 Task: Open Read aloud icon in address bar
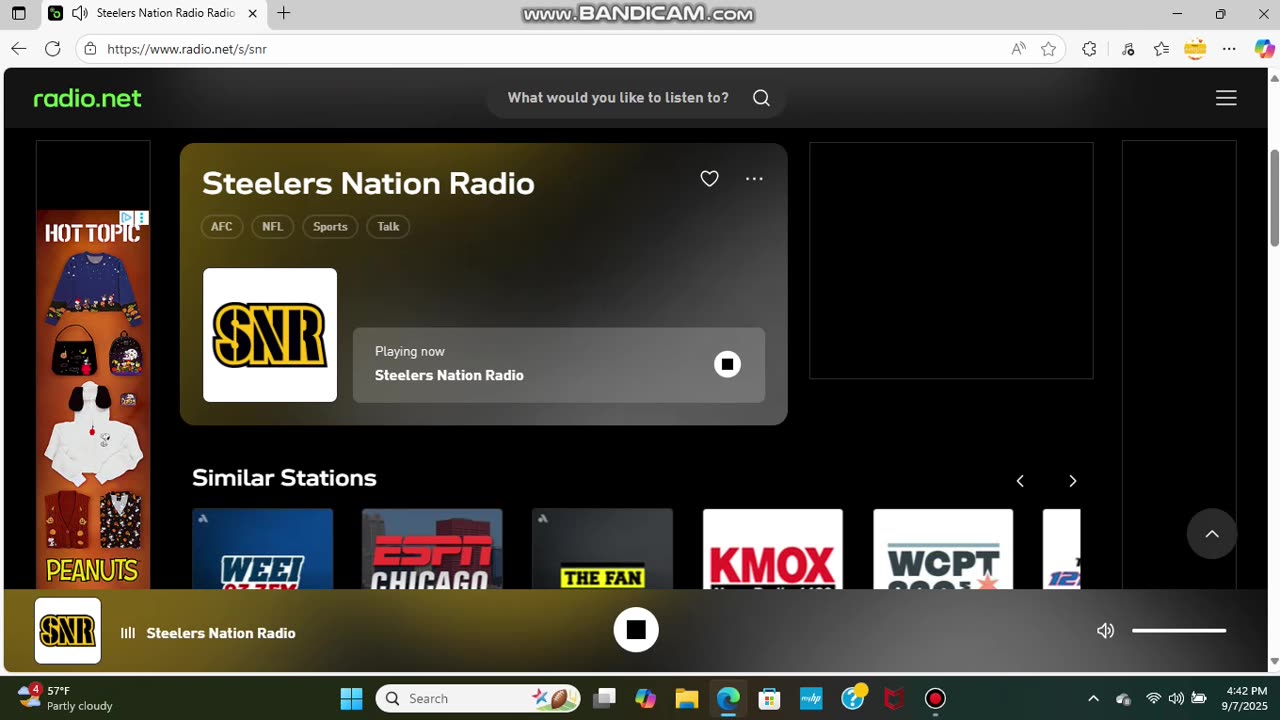coord(1018,49)
